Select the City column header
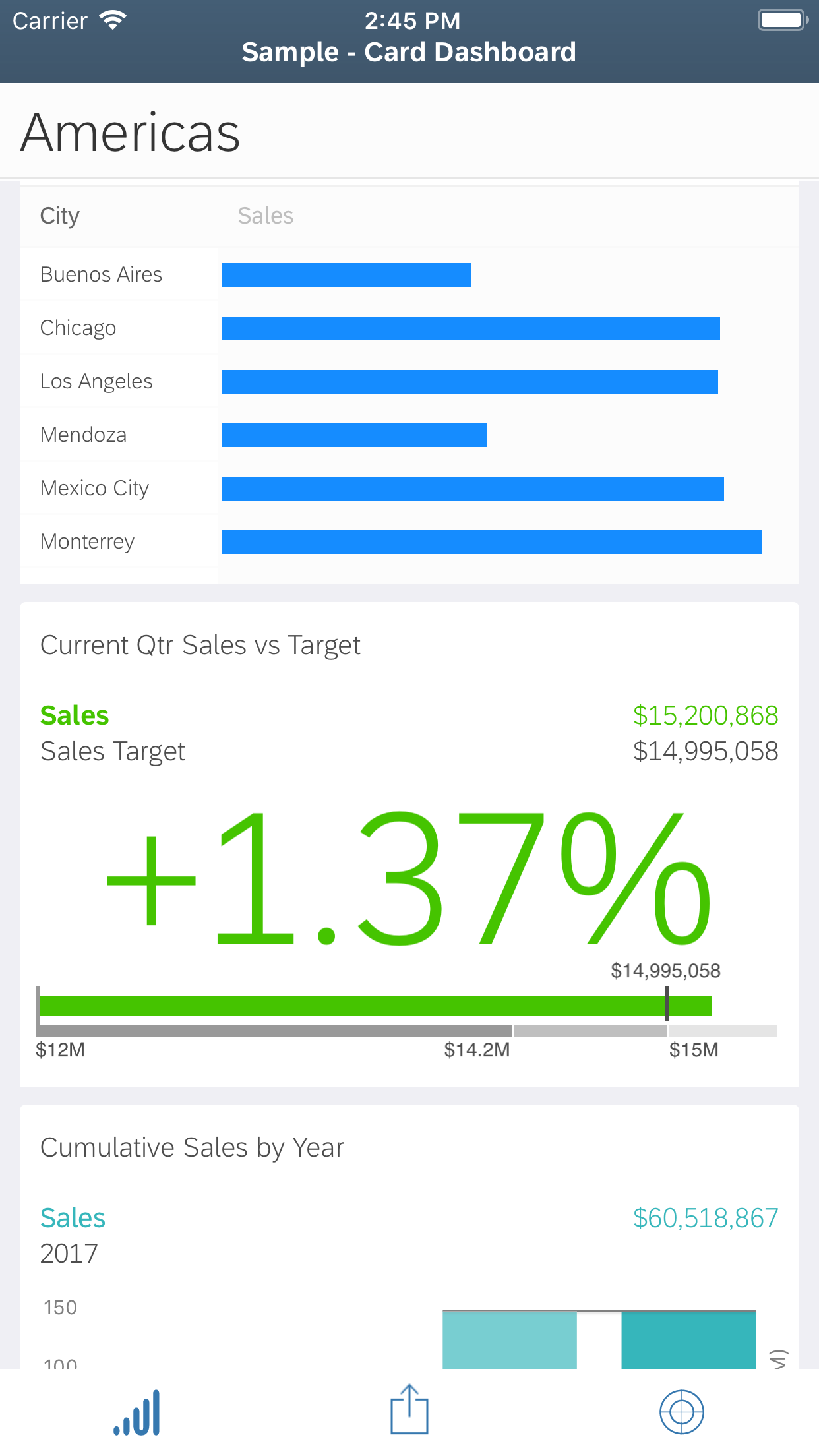The image size is (819, 1456). pos(60,216)
